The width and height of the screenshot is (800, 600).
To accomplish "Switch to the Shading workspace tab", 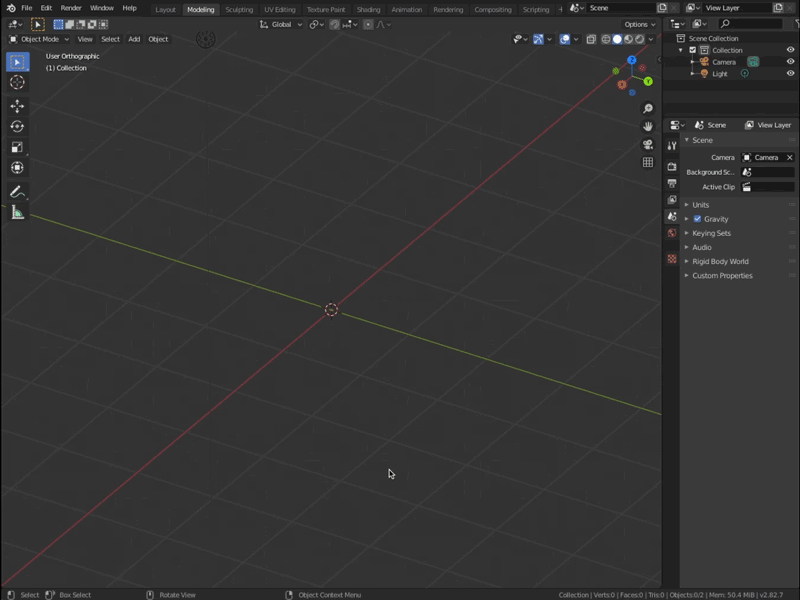I will [368, 9].
